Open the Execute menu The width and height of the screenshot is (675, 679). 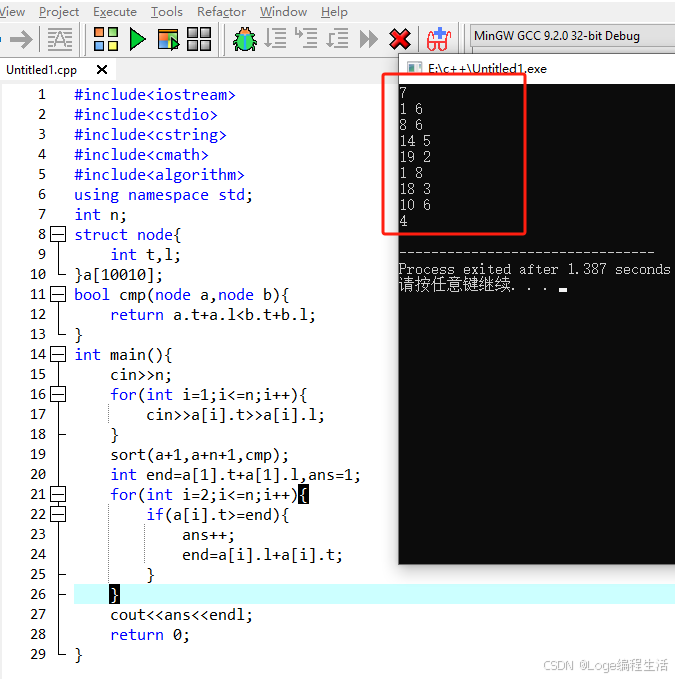(x=115, y=12)
